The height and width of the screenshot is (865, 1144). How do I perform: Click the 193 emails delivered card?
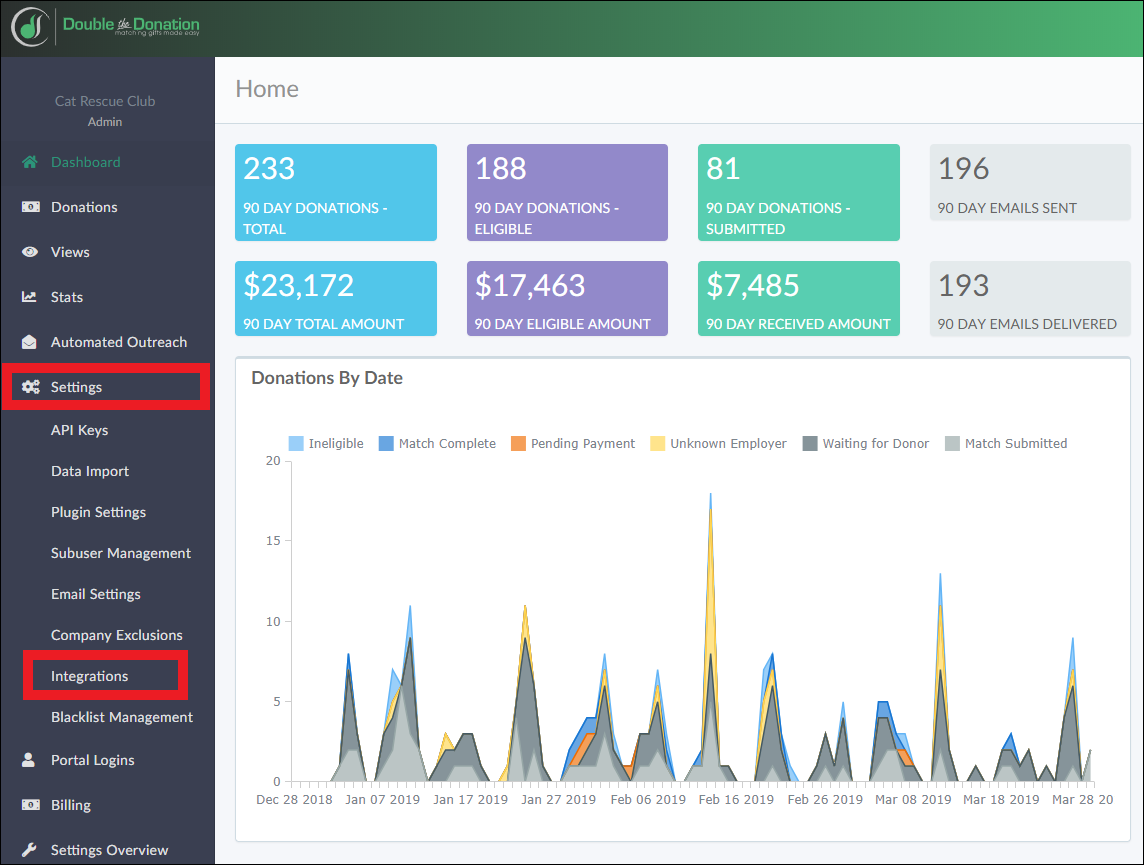(1030, 298)
